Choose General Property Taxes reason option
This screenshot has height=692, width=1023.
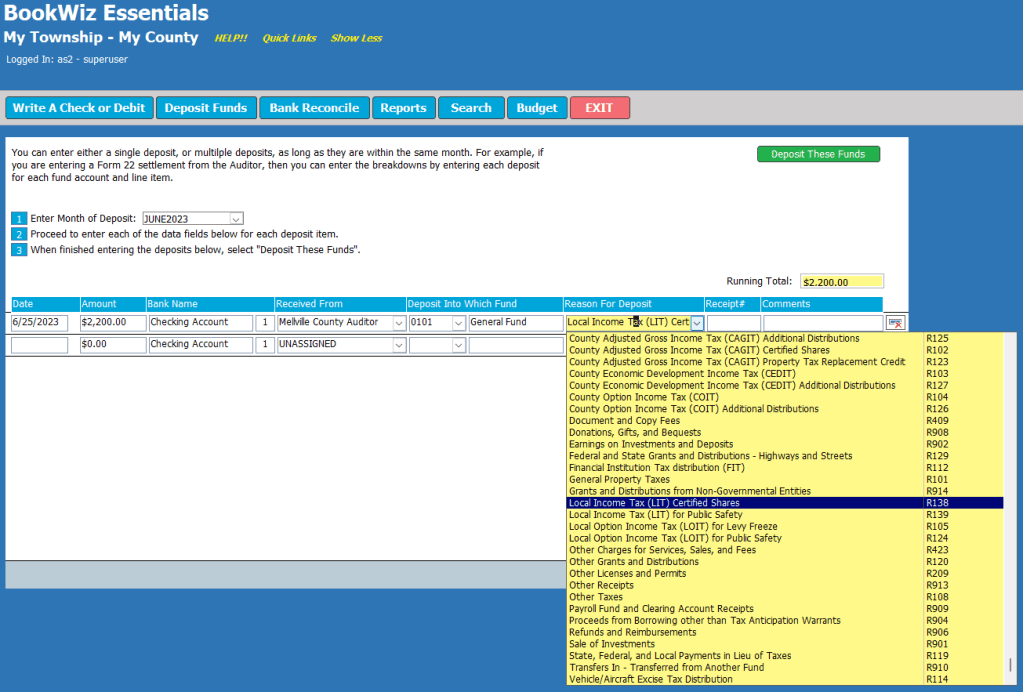pos(619,479)
